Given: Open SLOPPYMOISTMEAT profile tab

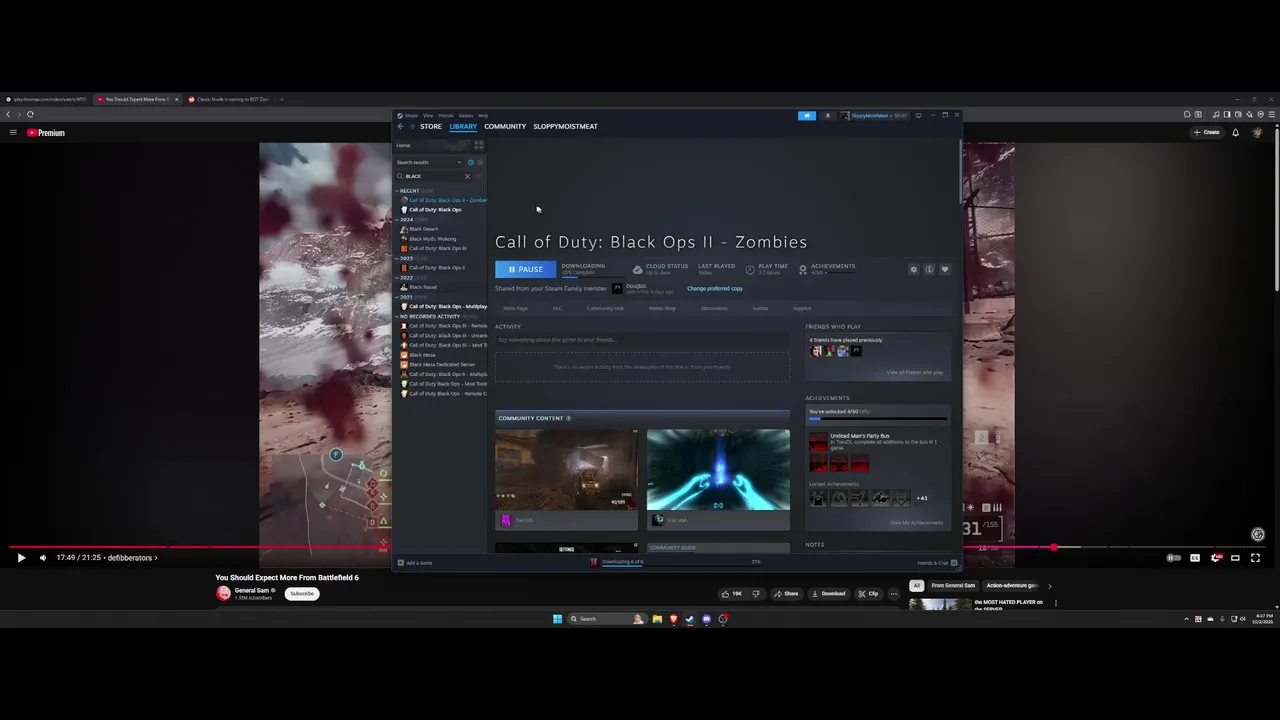Looking at the screenshot, I should 565,126.
